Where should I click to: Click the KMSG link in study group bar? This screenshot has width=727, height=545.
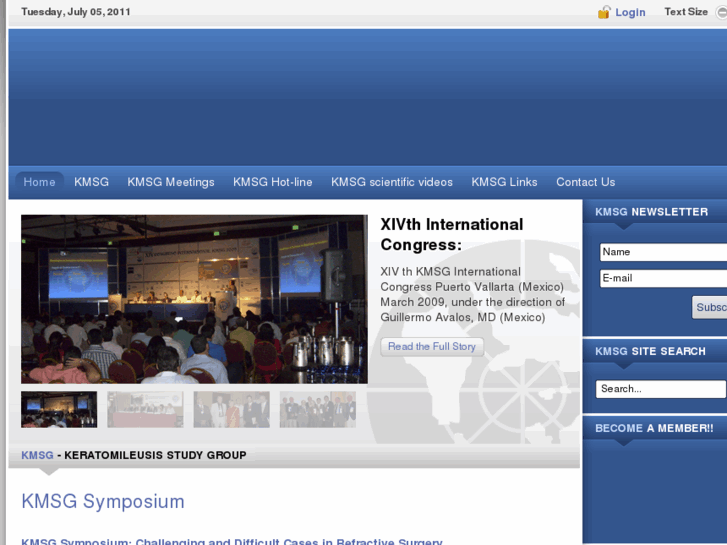tap(37, 455)
